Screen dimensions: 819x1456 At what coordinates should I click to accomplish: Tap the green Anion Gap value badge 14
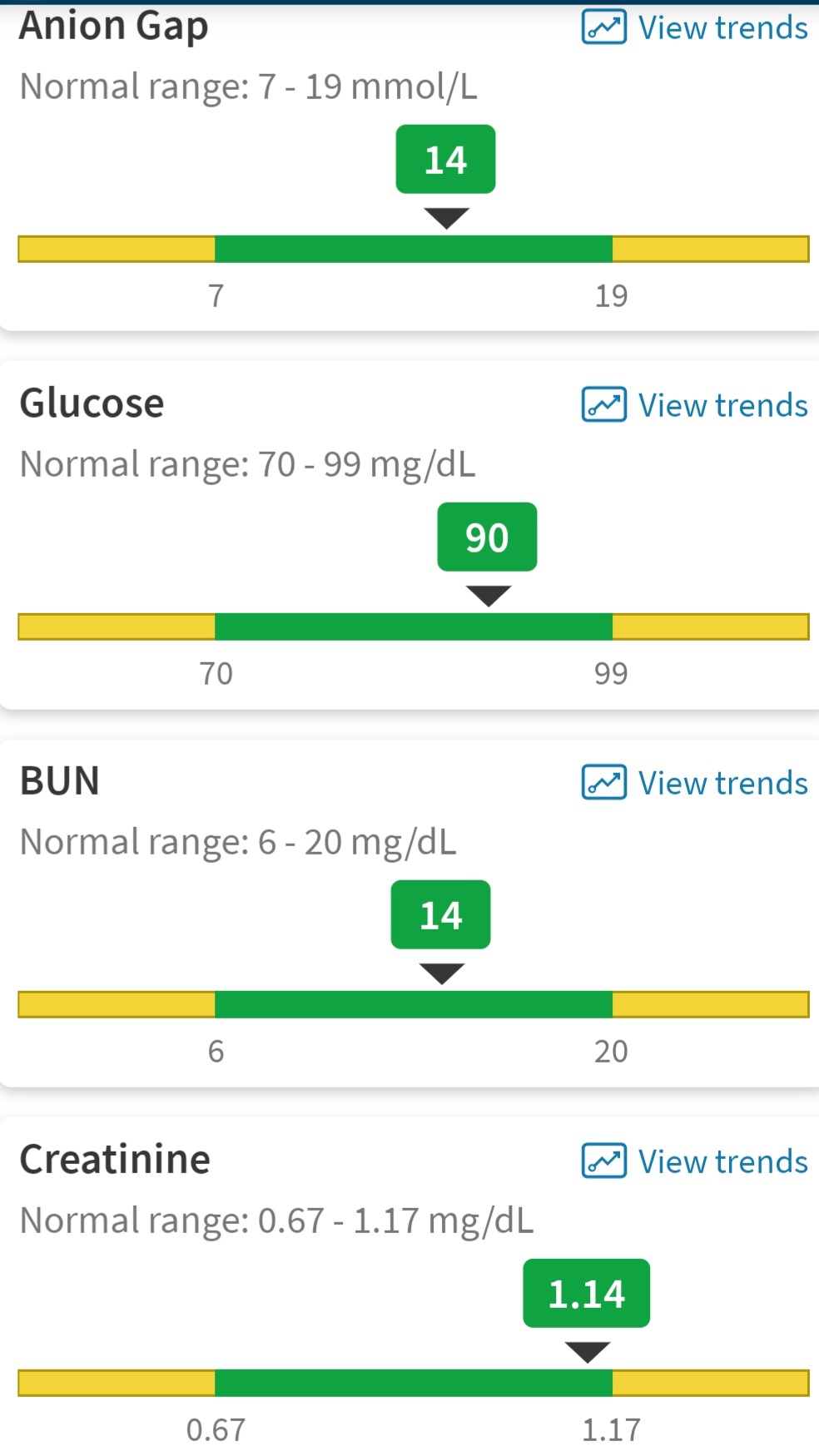click(445, 159)
